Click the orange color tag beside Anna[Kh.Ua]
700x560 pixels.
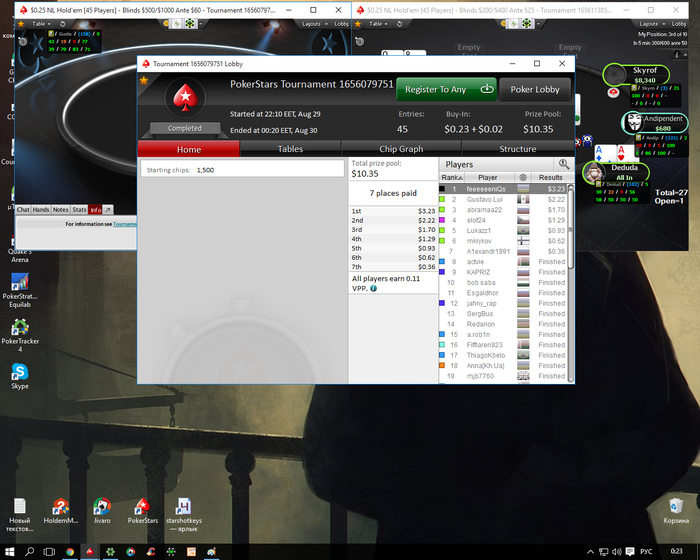(442, 365)
